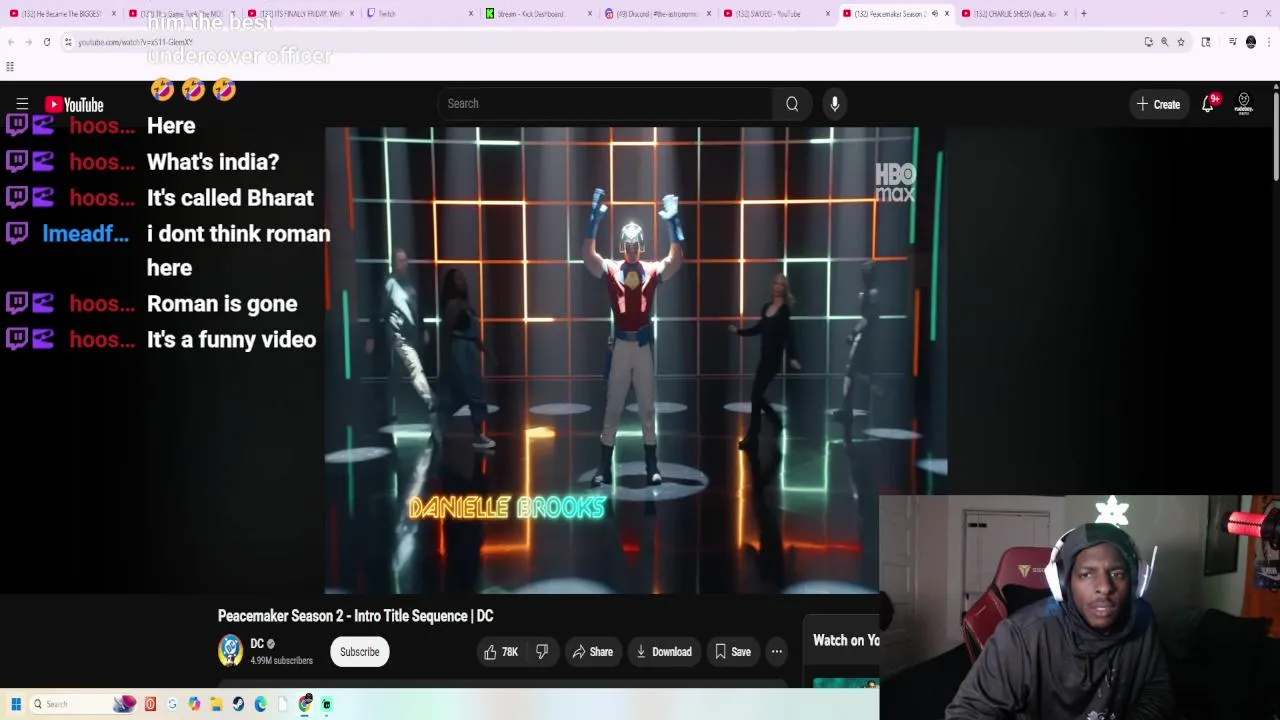The height and width of the screenshot is (720, 1280).
Task: Close the Peacemaker Season 2 tab
Action: pos(947,14)
